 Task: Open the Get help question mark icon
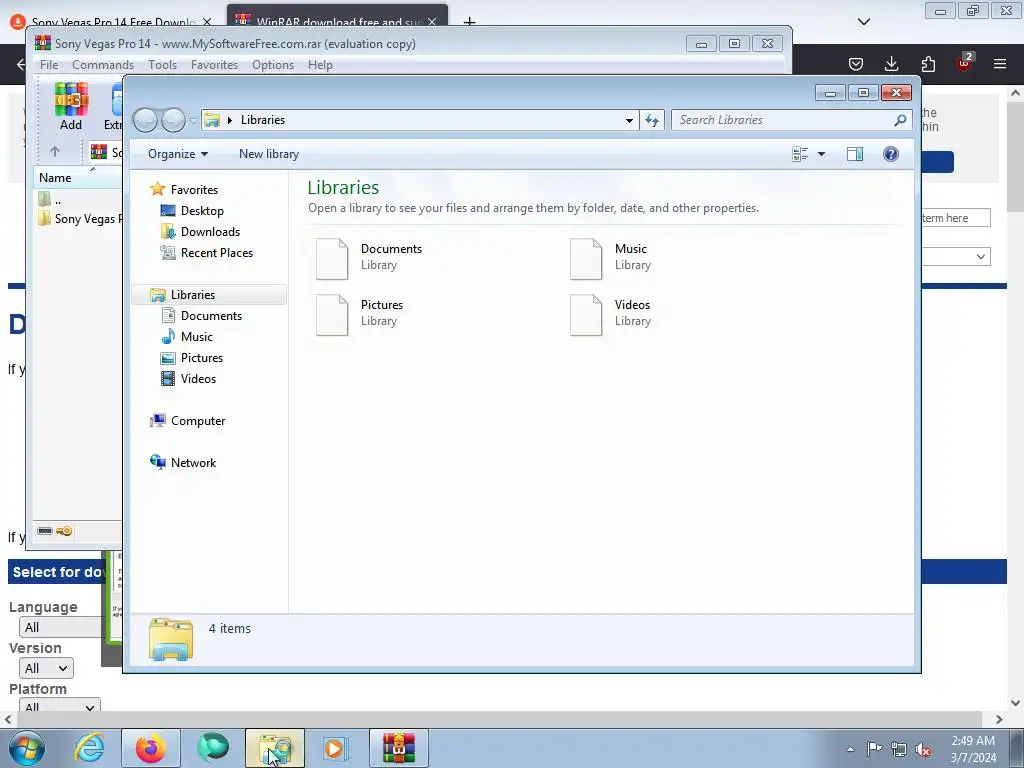pos(890,154)
